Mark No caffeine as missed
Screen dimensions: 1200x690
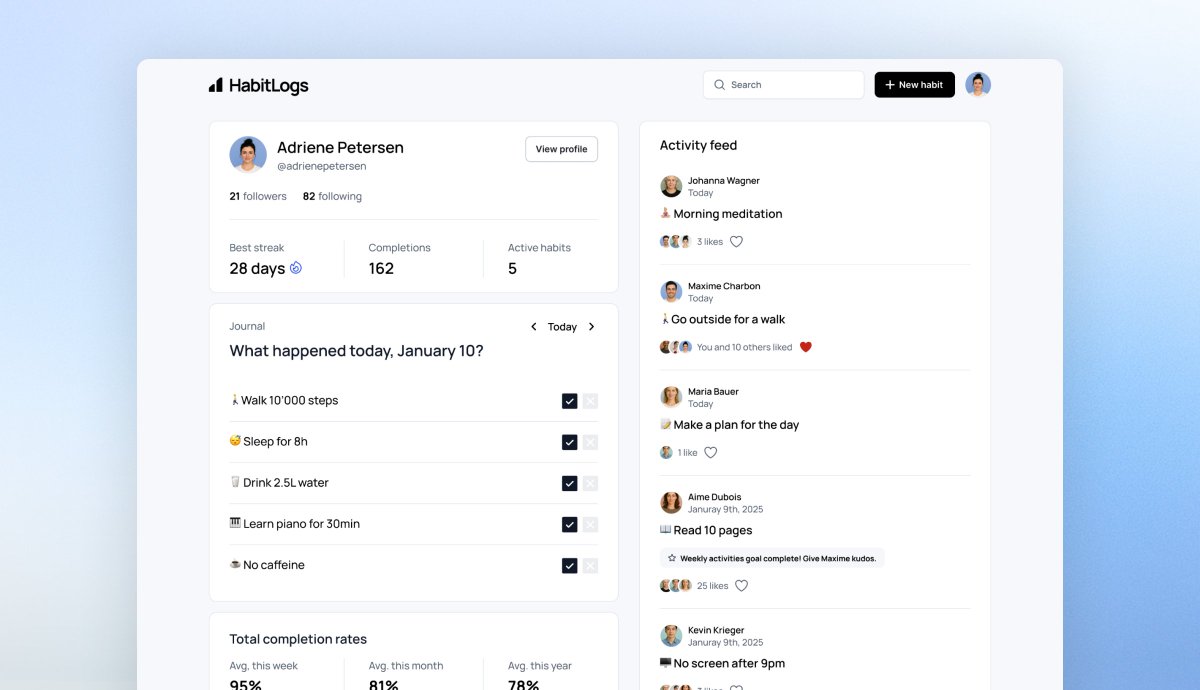(x=590, y=565)
